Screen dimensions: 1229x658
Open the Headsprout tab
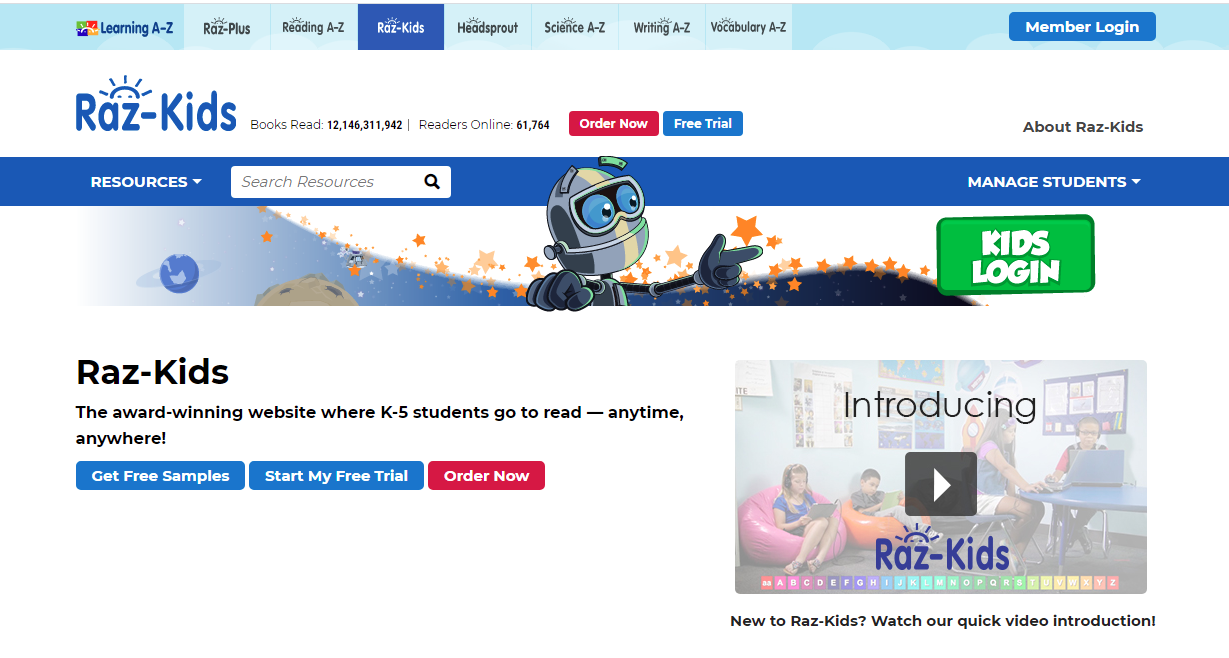[x=488, y=28]
